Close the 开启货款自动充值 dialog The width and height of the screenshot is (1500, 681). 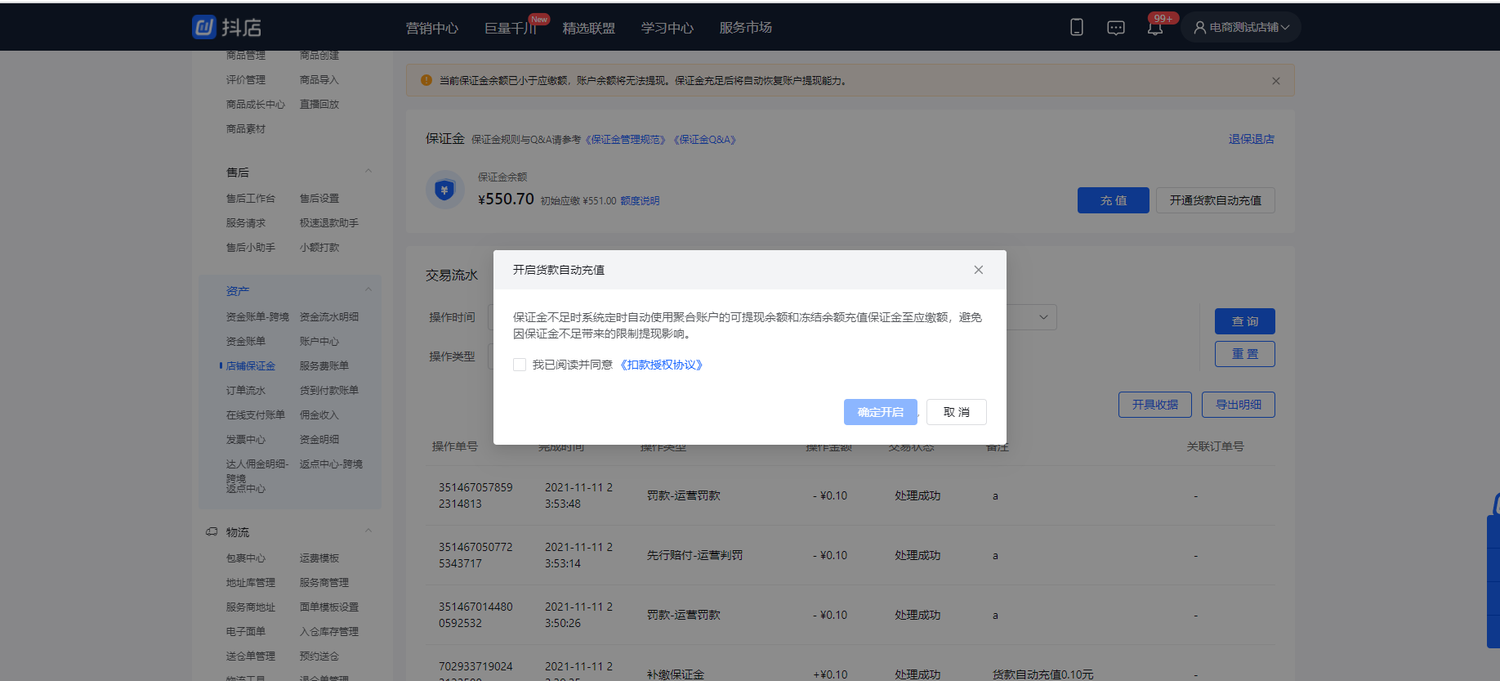pos(978,269)
